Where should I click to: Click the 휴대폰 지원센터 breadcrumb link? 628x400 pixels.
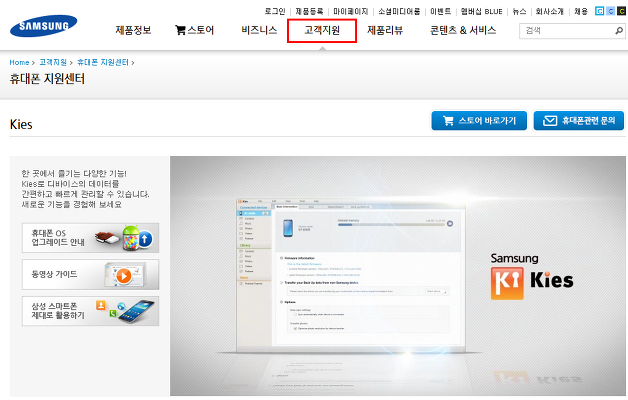click(103, 62)
